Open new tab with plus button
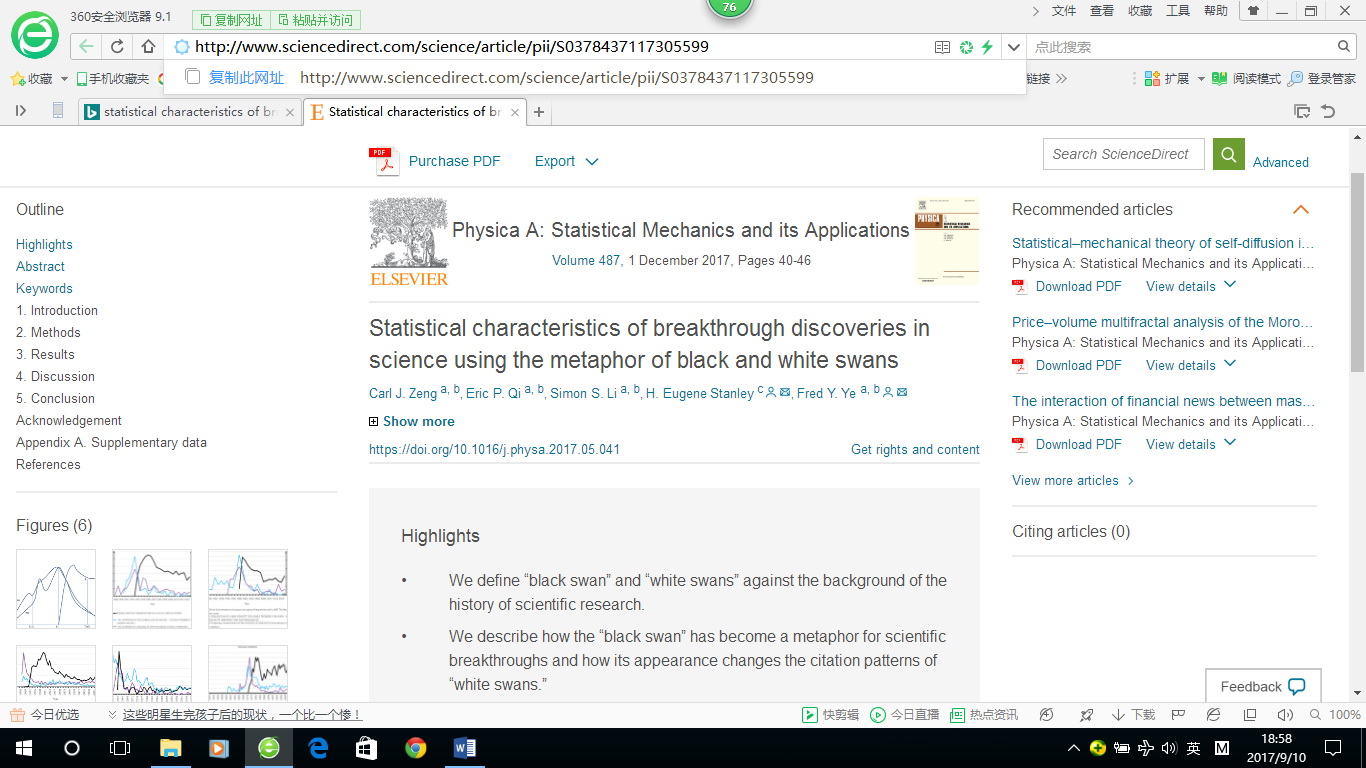Screen dimensions: 1366x768 [539, 112]
